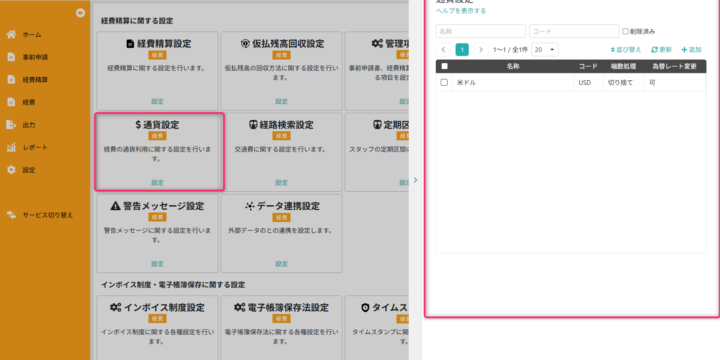Click the 設定 gear icon
Viewport: 720px width, 360px height.
11,170
